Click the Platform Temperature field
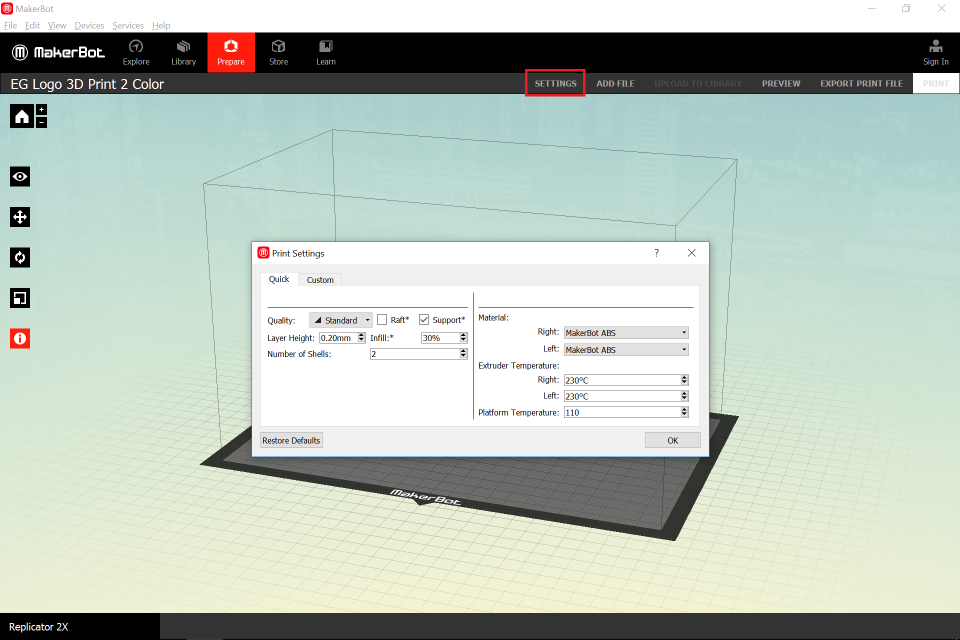Viewport: 960px width, 640px height. point(622,412)
